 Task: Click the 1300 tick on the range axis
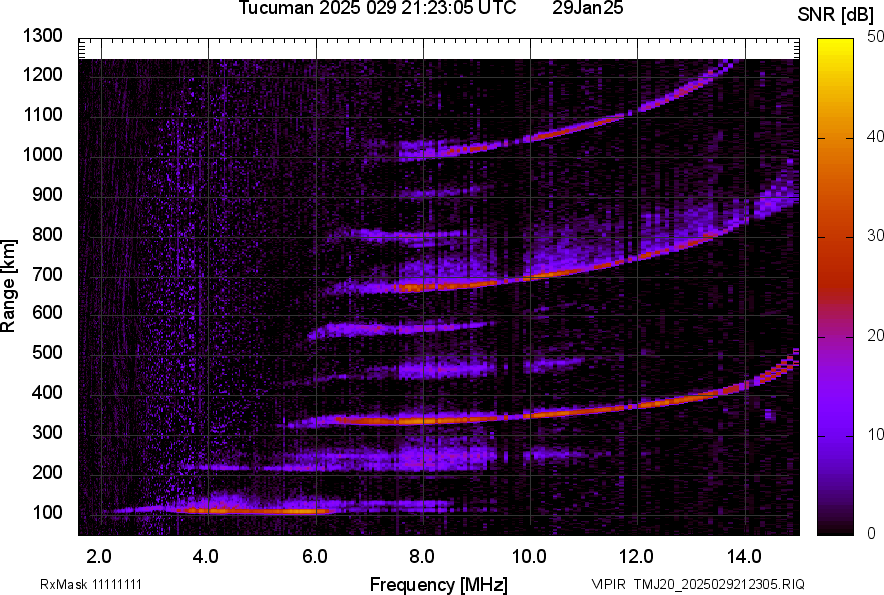point(43,37)
